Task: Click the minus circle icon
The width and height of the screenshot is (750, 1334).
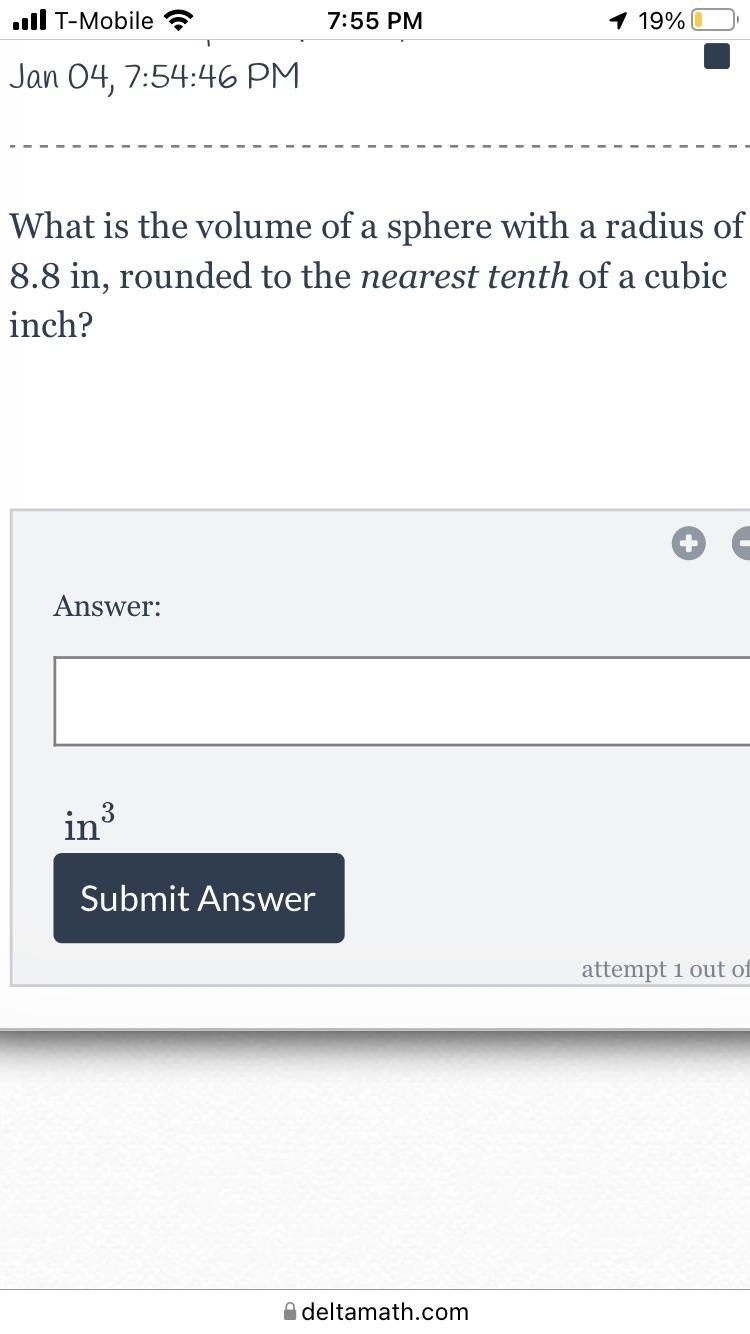Action: pyautogui.click(x=742, y=544)
